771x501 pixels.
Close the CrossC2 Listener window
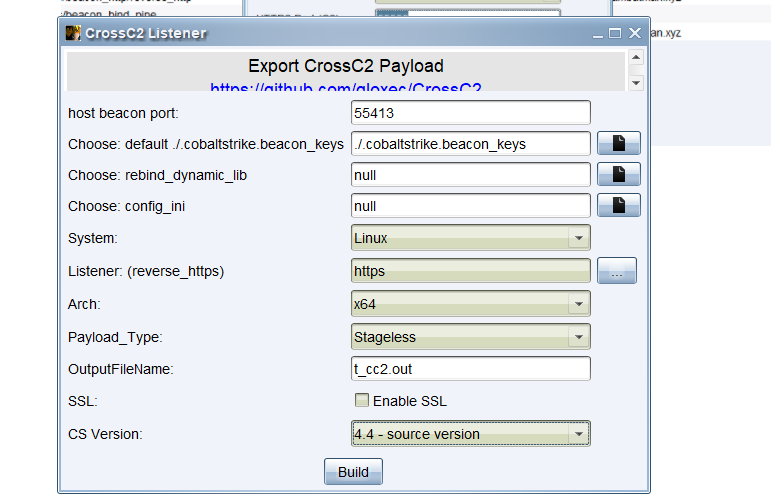(x=635, y=33)
